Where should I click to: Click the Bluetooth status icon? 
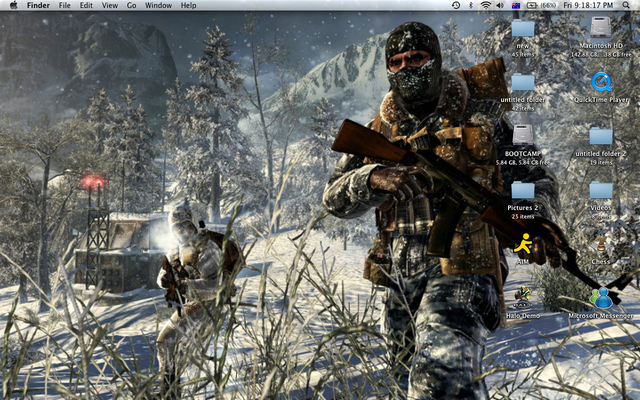coord(471,5)
